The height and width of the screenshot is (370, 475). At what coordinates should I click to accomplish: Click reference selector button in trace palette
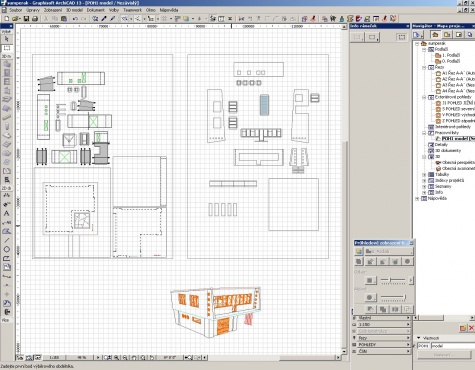point(389,251)
